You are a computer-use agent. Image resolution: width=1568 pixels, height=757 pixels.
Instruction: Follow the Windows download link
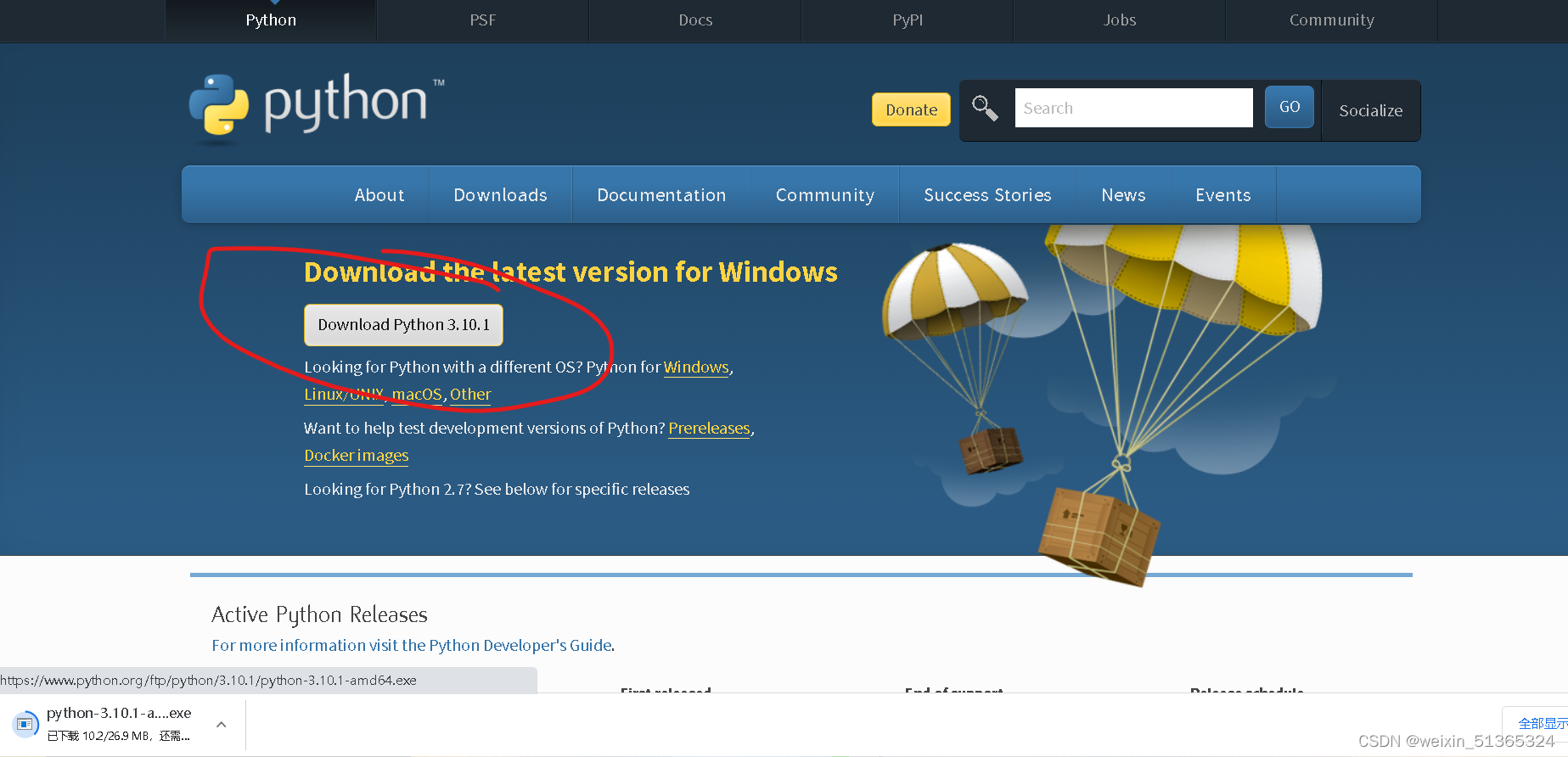point(696,367)
